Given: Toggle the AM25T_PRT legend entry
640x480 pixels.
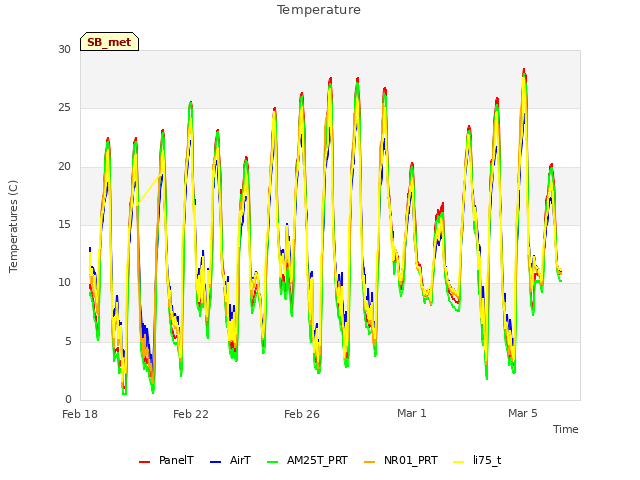Looking at the screenshot, I should tap(307, 461).
